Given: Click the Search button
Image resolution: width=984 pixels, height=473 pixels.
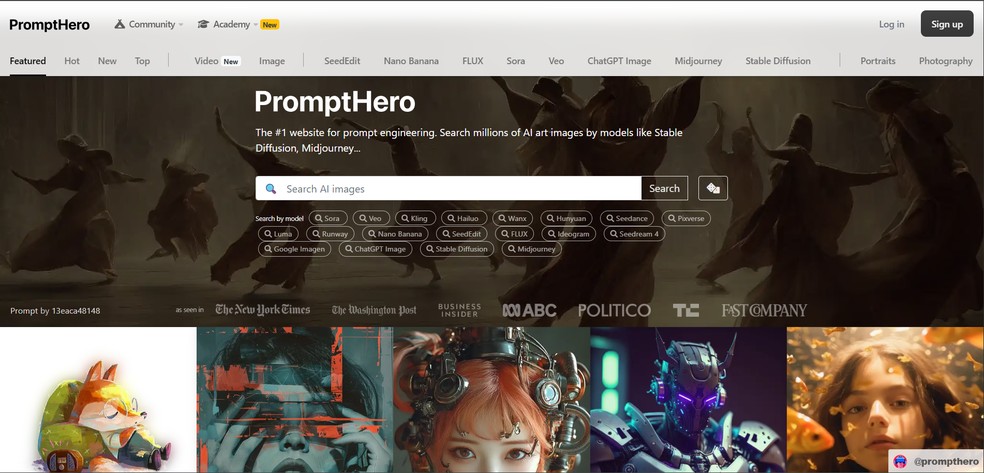Looking at the screenshot, I should coord(664,188).
